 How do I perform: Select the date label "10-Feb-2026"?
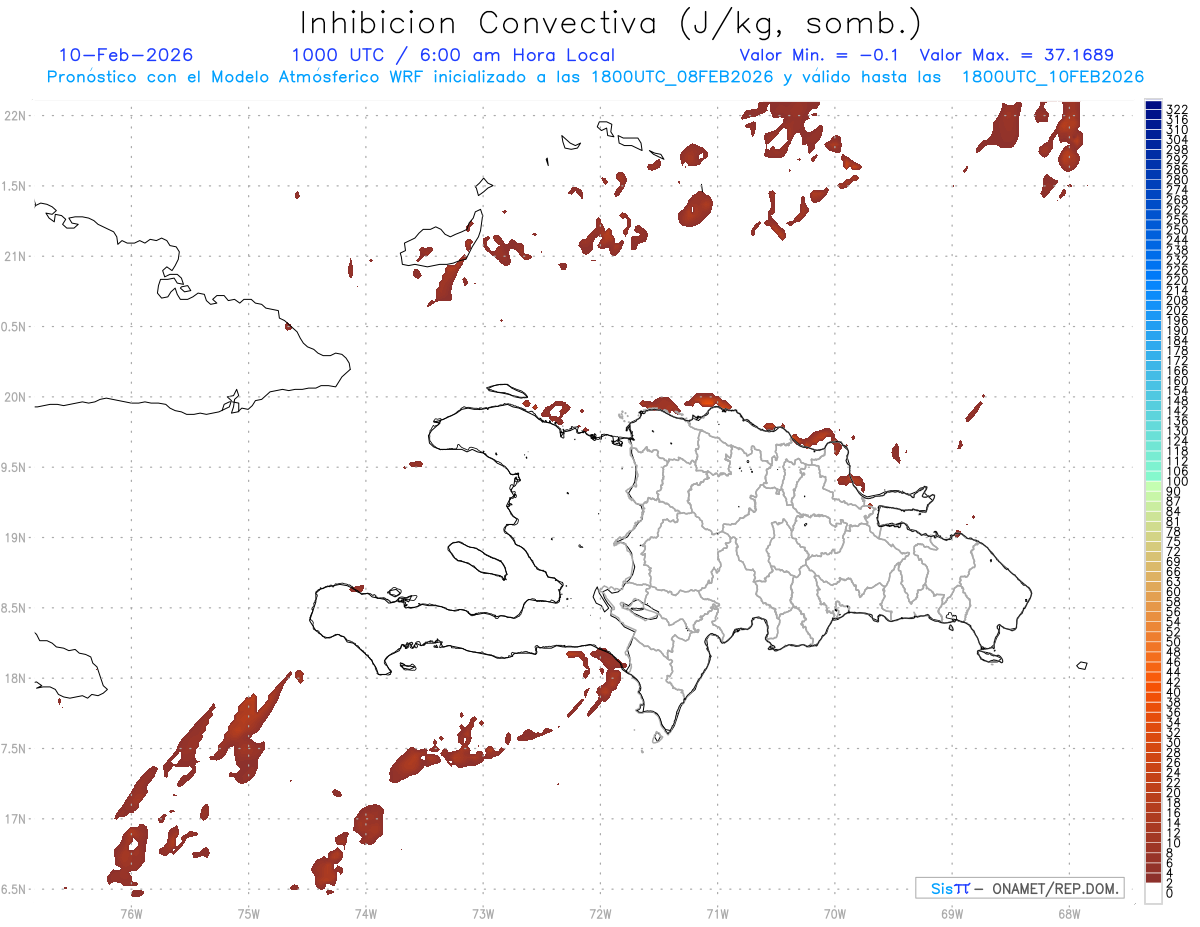[x=126, y=55]
